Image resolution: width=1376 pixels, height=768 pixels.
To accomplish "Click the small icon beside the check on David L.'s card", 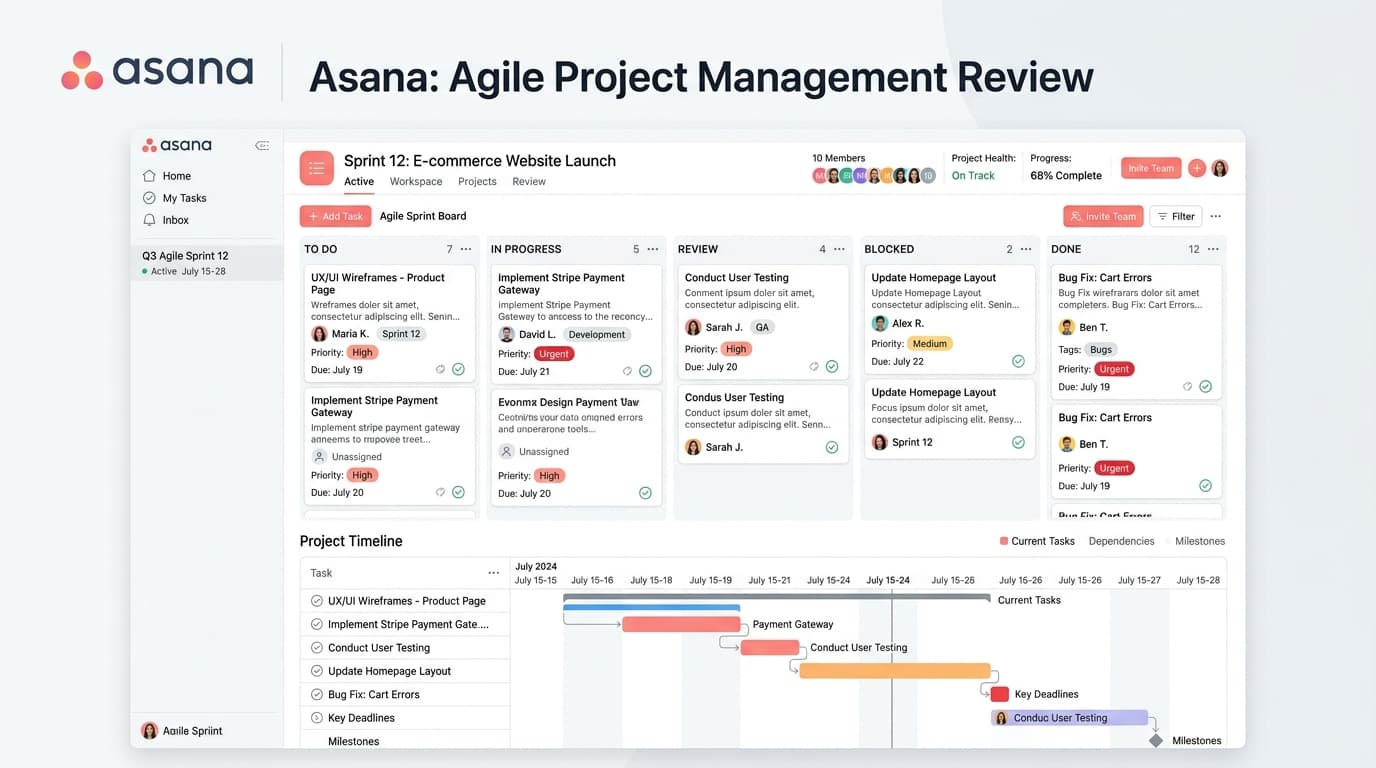I will tap(627, 371).
